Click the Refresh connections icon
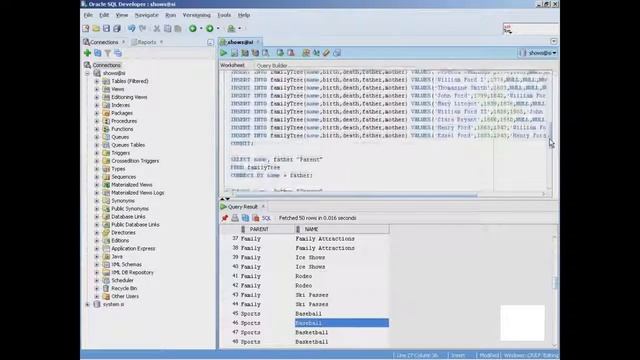The width and height of the screenshot is (640, 360). (x=98, y=53)
